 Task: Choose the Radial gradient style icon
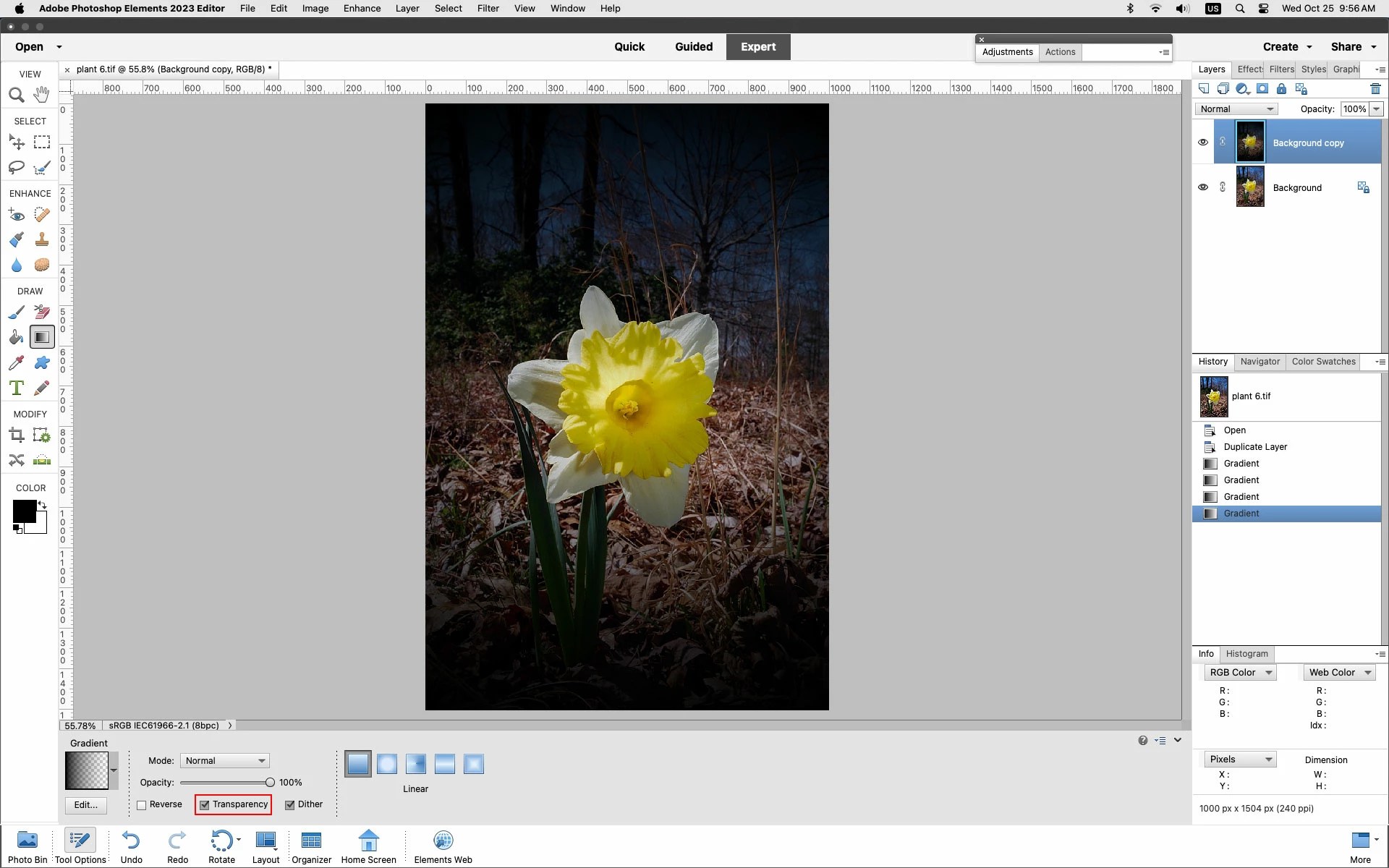point(387,764)
